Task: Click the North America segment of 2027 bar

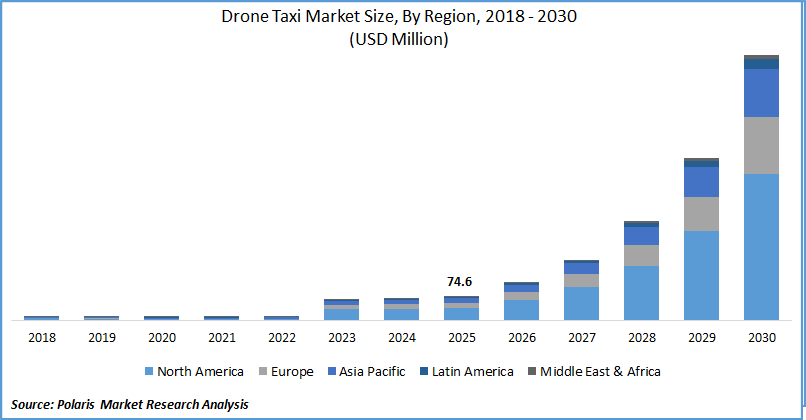Action: point(581,303)
